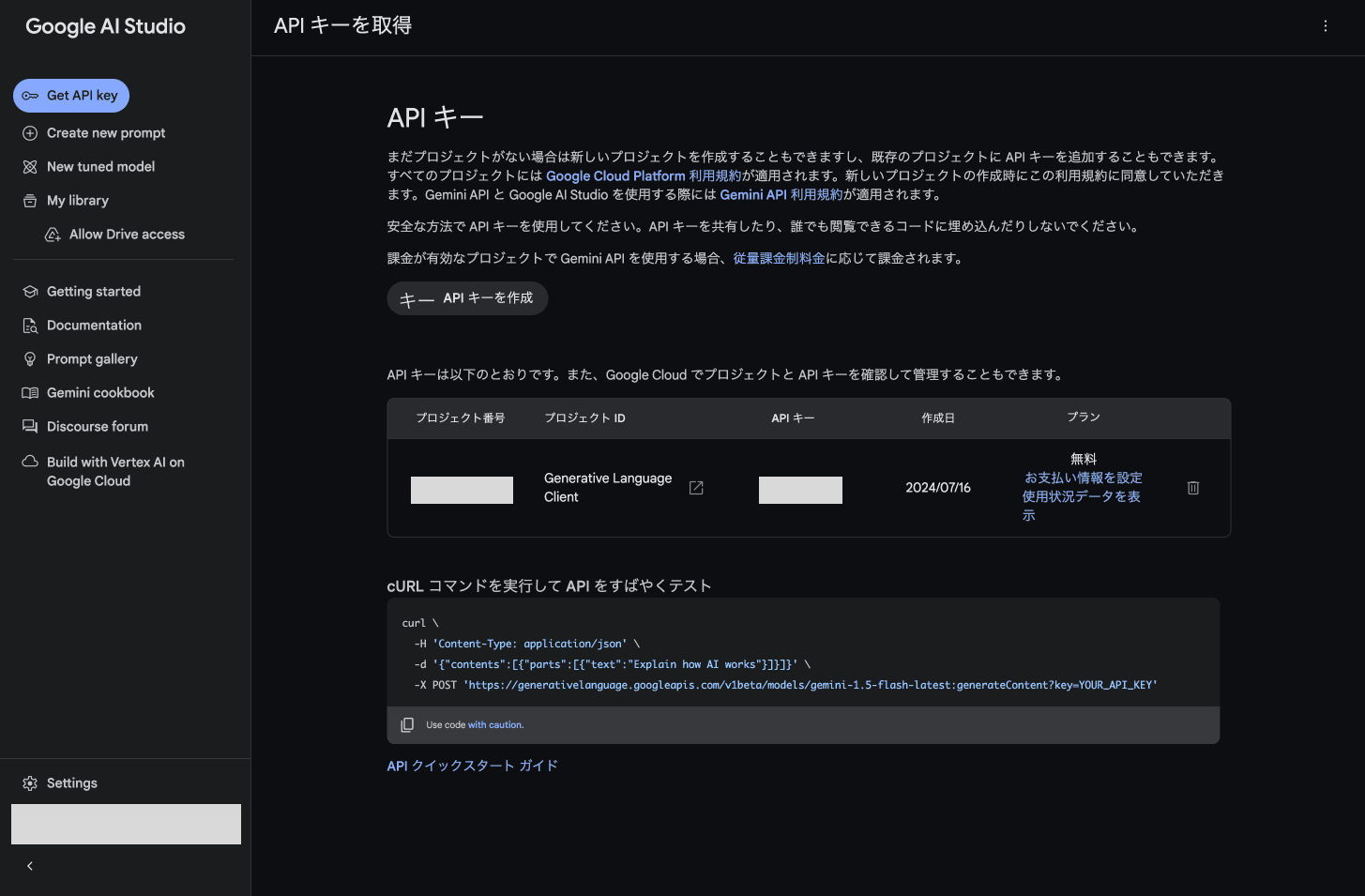Viewport: 1365px width, 896px height.
Task: Click the three-dot more options menu icon
Action: click(1325, 26)
